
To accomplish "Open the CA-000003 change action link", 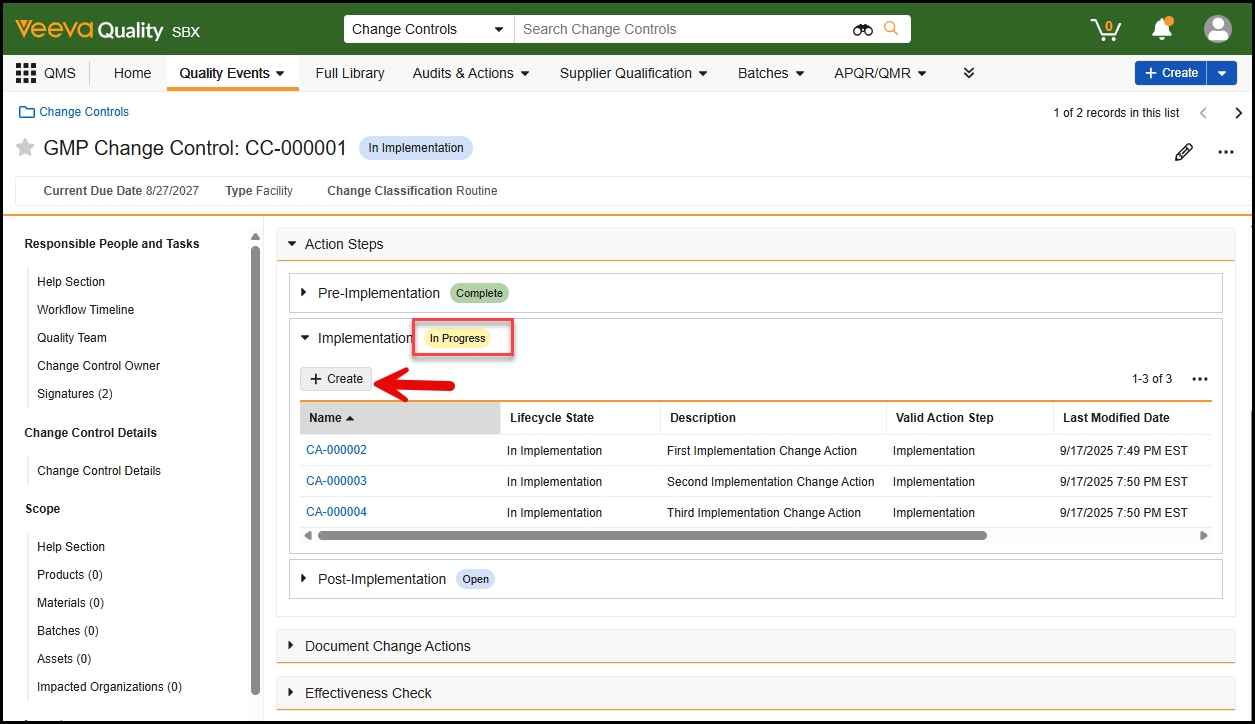I will (336, 481).
